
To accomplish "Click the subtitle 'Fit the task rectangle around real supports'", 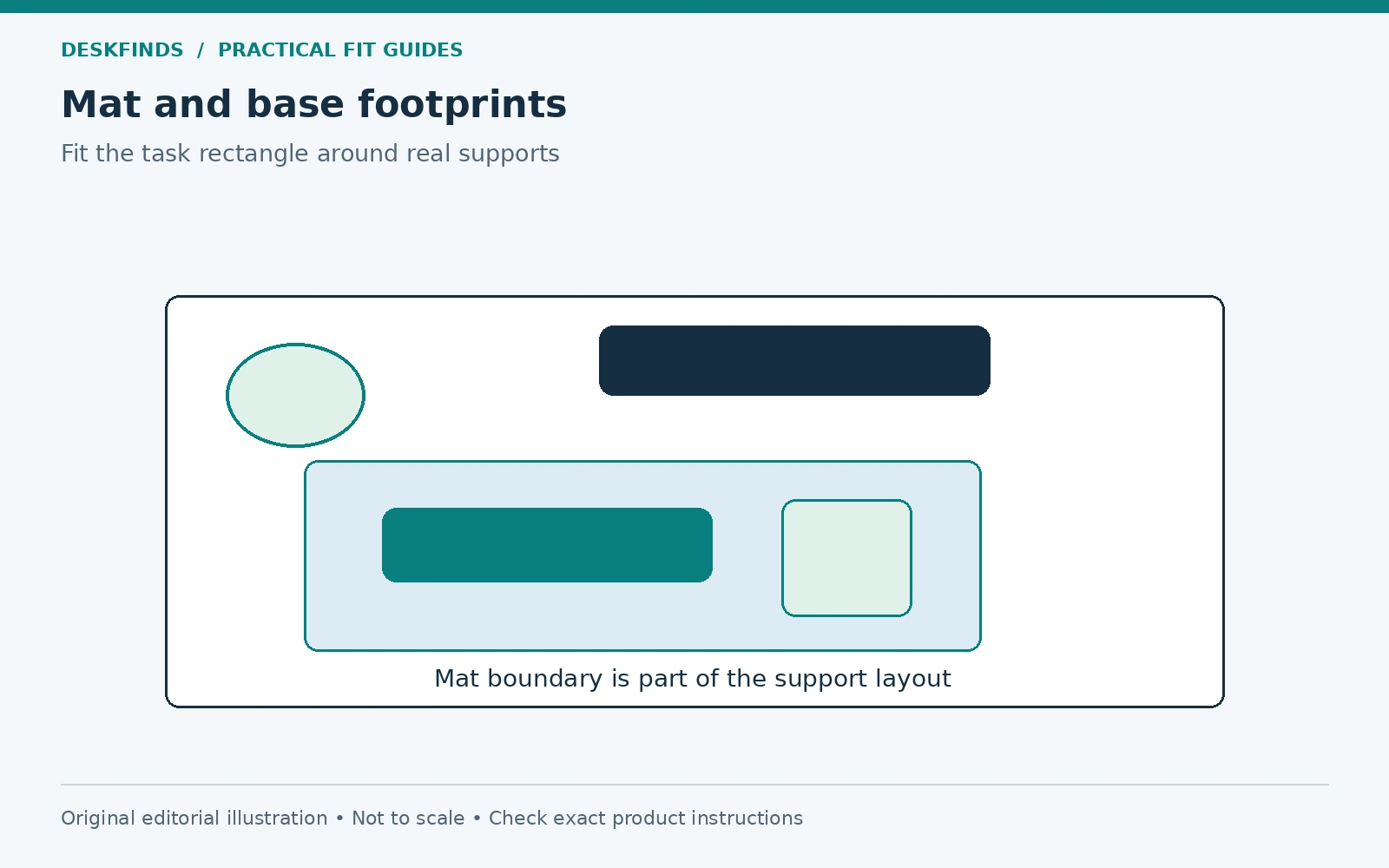I will [310, 154].
